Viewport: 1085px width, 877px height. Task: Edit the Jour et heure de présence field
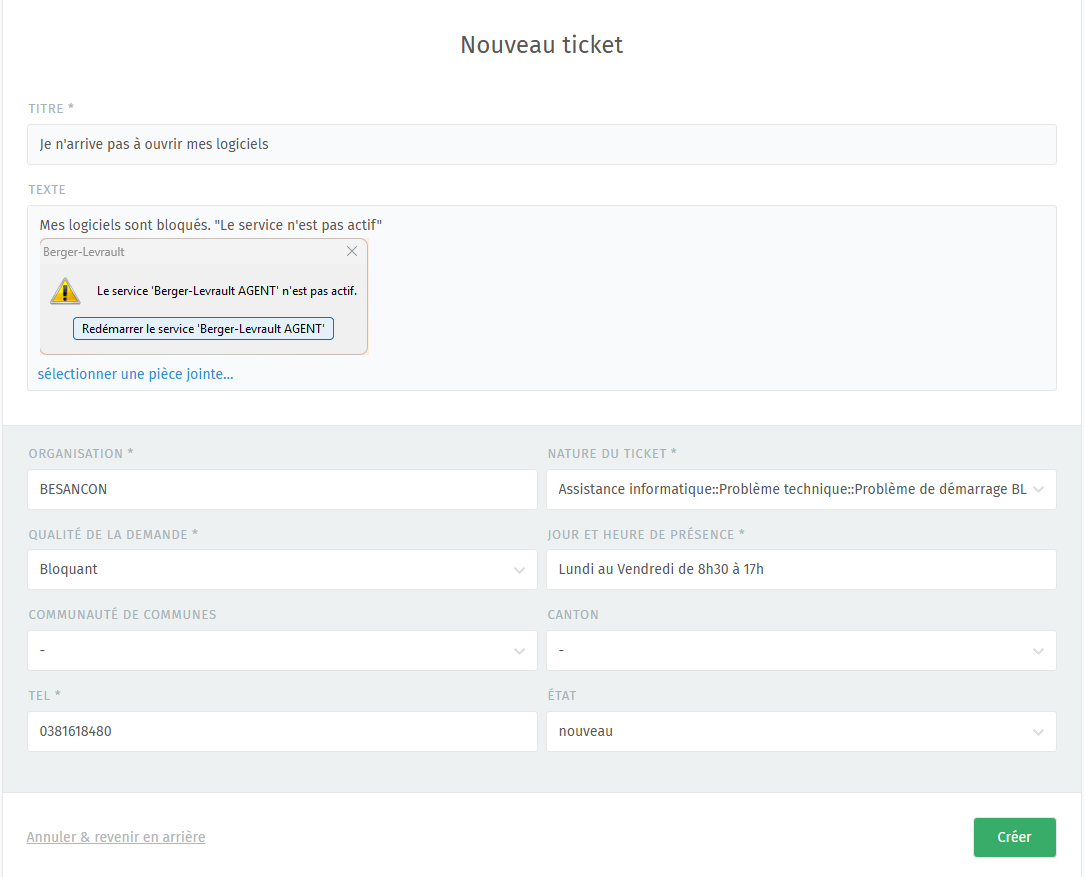pos(801,570)
